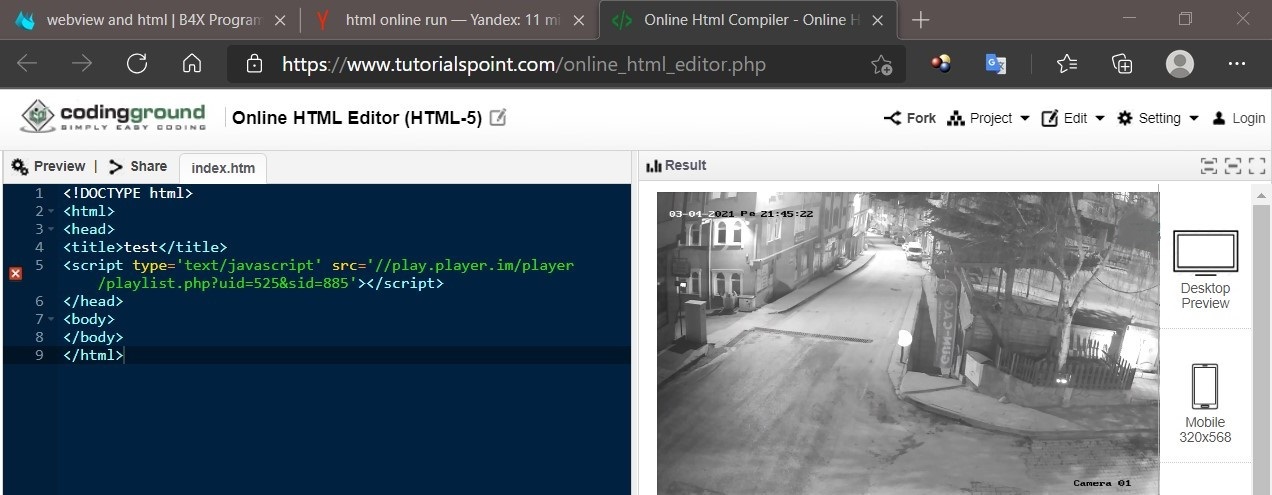
Task: Click the fullscreen result panel icon
Action: [1257, 166]
